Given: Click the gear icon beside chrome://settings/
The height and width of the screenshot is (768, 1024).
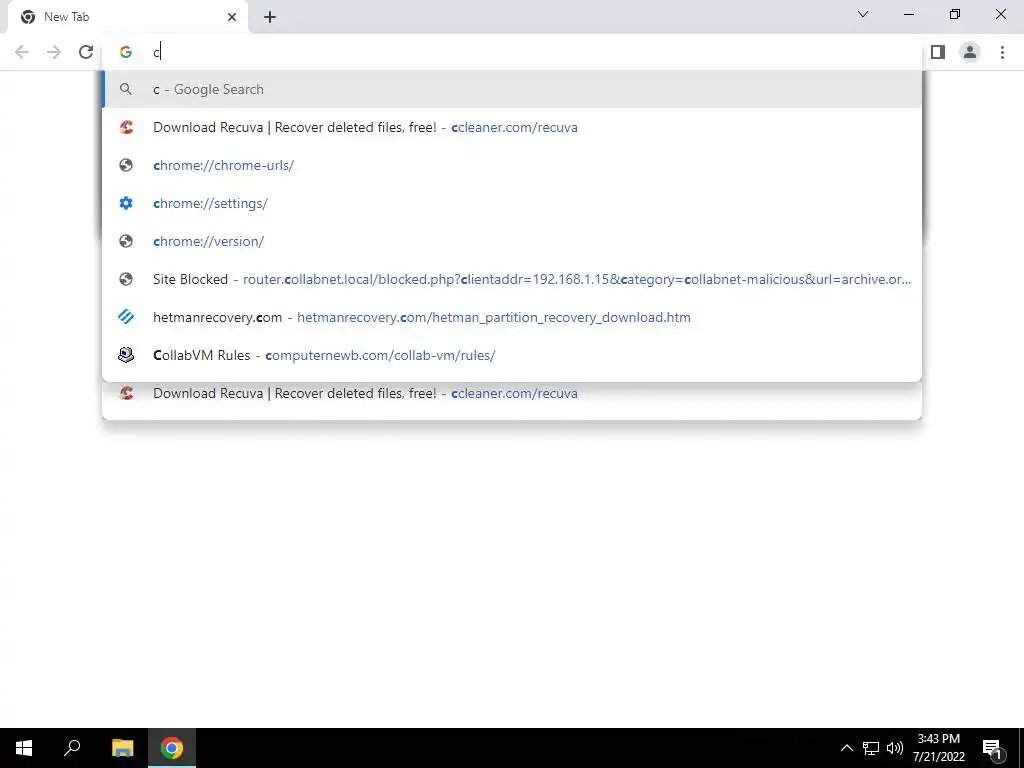Looking at the screenshot, I should 126,203.
